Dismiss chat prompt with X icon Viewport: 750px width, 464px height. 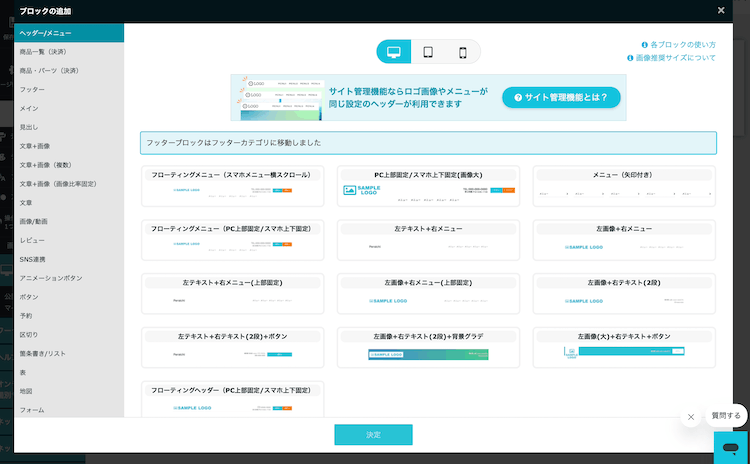(x=691, y=417)
